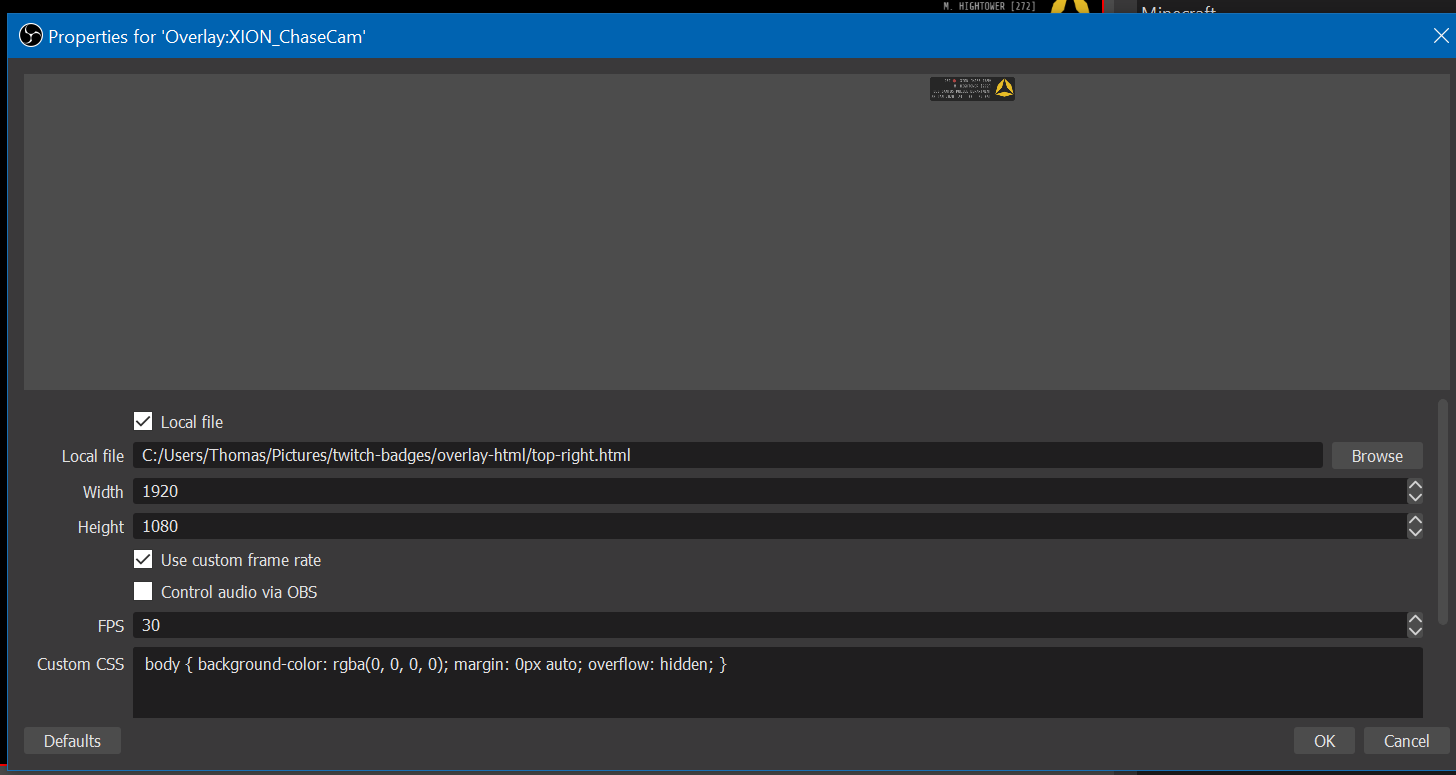Enable Control audio via OBS
This screenshot has height=775, width=1456.
[143, 592]
